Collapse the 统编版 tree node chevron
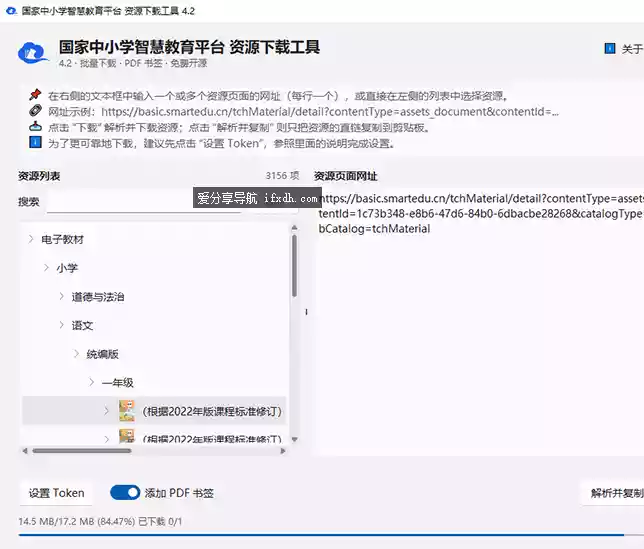Image resolution: width=644 pixels, height=549 pixels. 76,354
